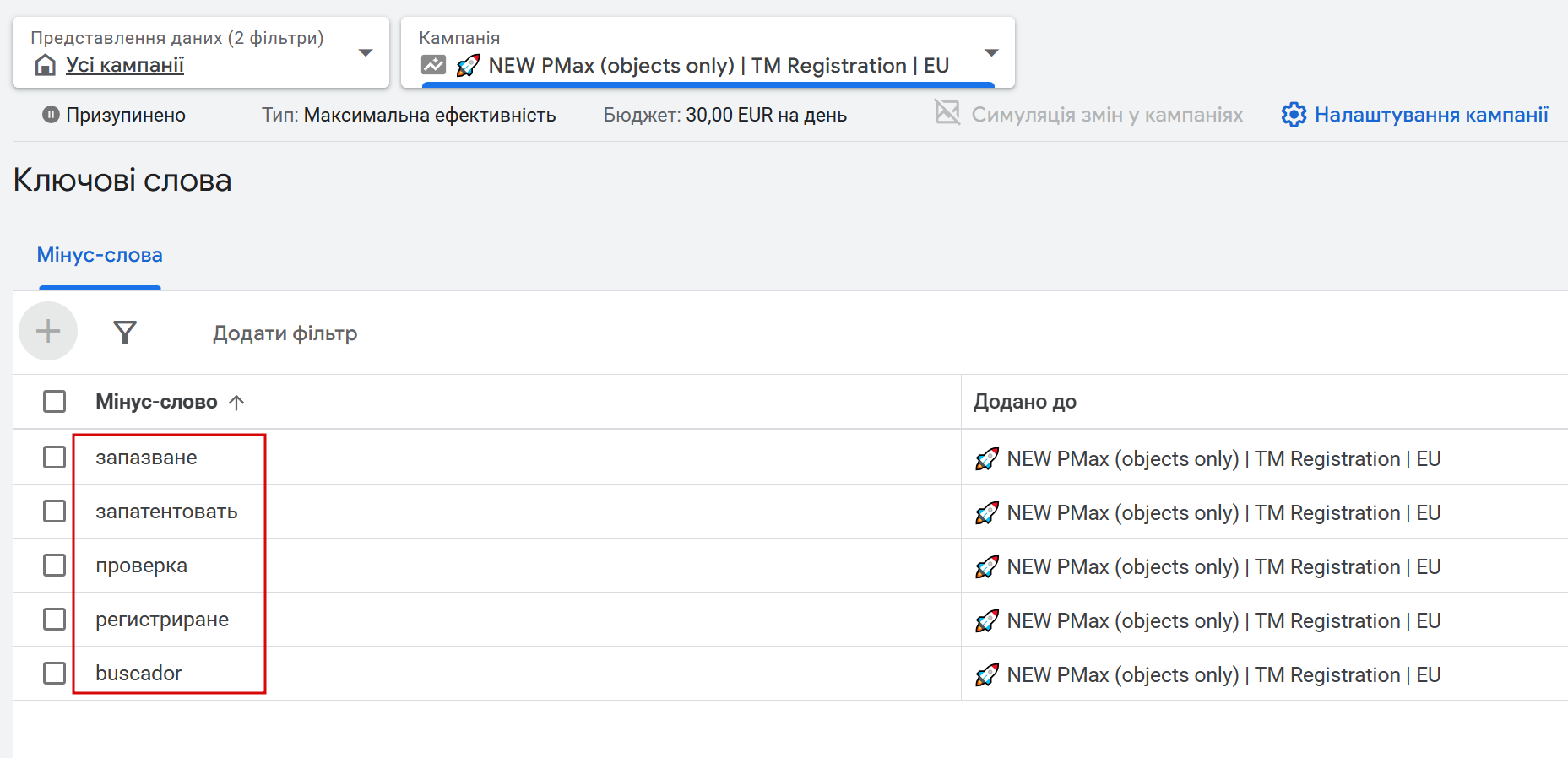The width and height of the screenshot is (1568, 758).
Task: Click the paused status icon
Action: pyautogui.click(x=51, y=115)
